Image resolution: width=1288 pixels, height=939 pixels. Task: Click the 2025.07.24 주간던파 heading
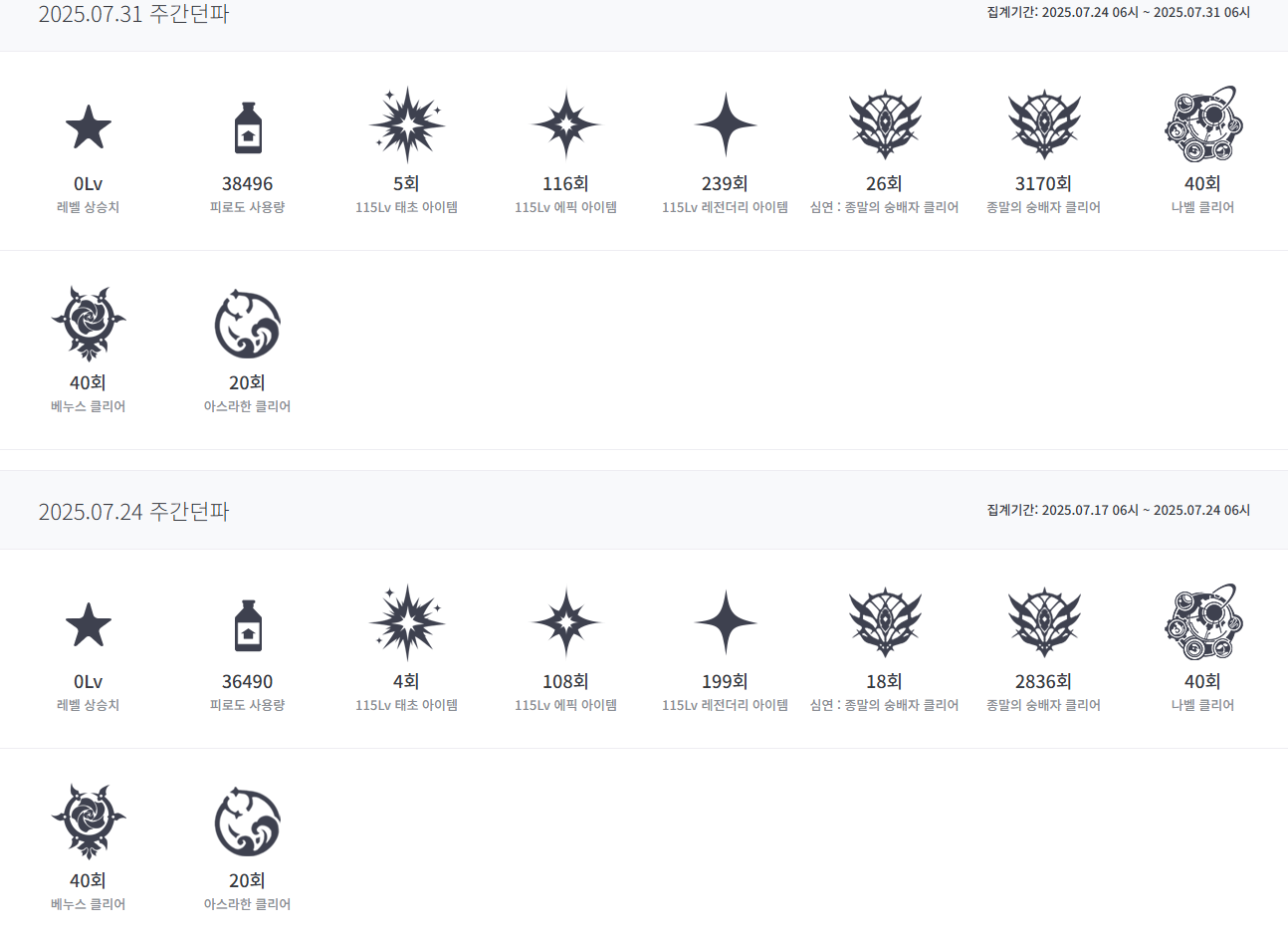click(x=133, y=511)
